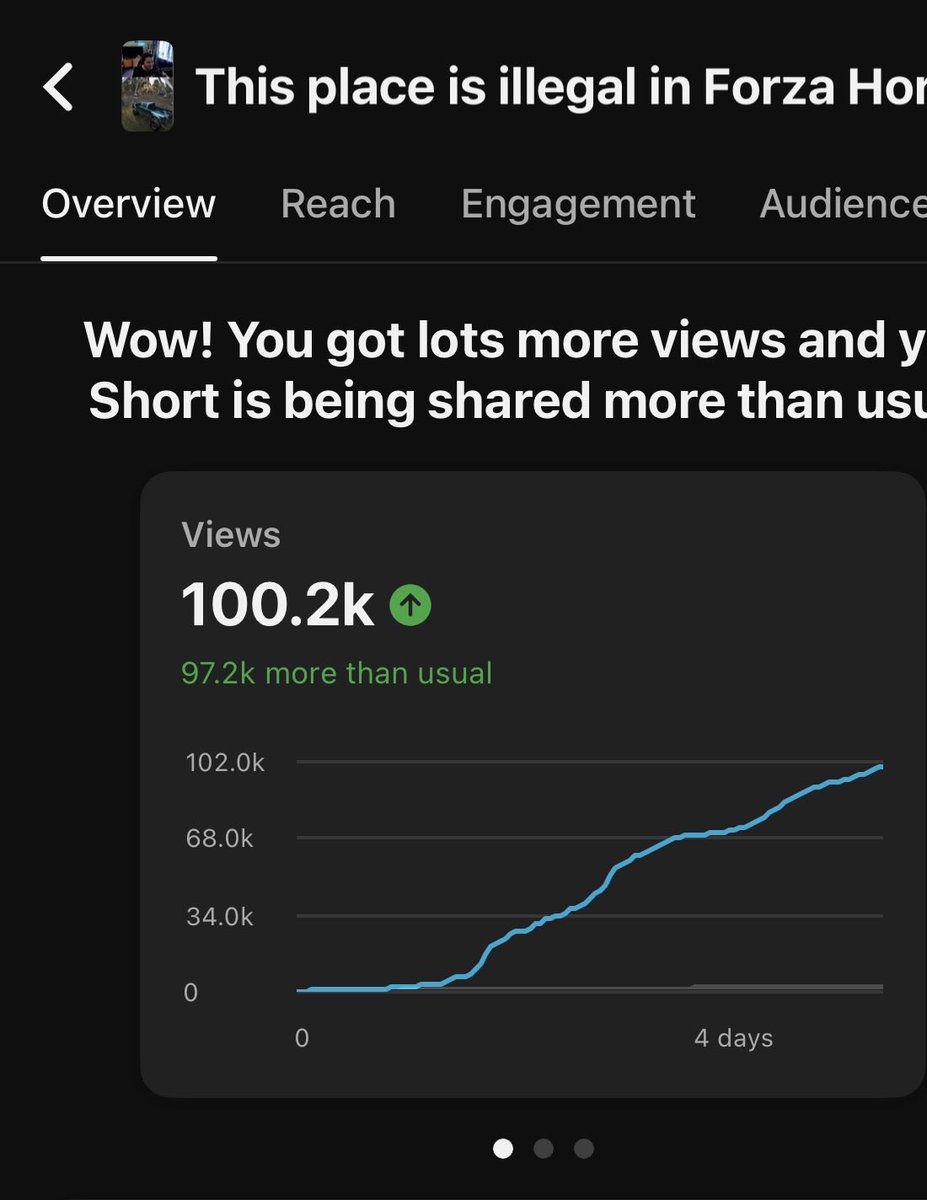927x1200 pixels.
Task: Select the first carousel page dot
Action: point(503,1148)
